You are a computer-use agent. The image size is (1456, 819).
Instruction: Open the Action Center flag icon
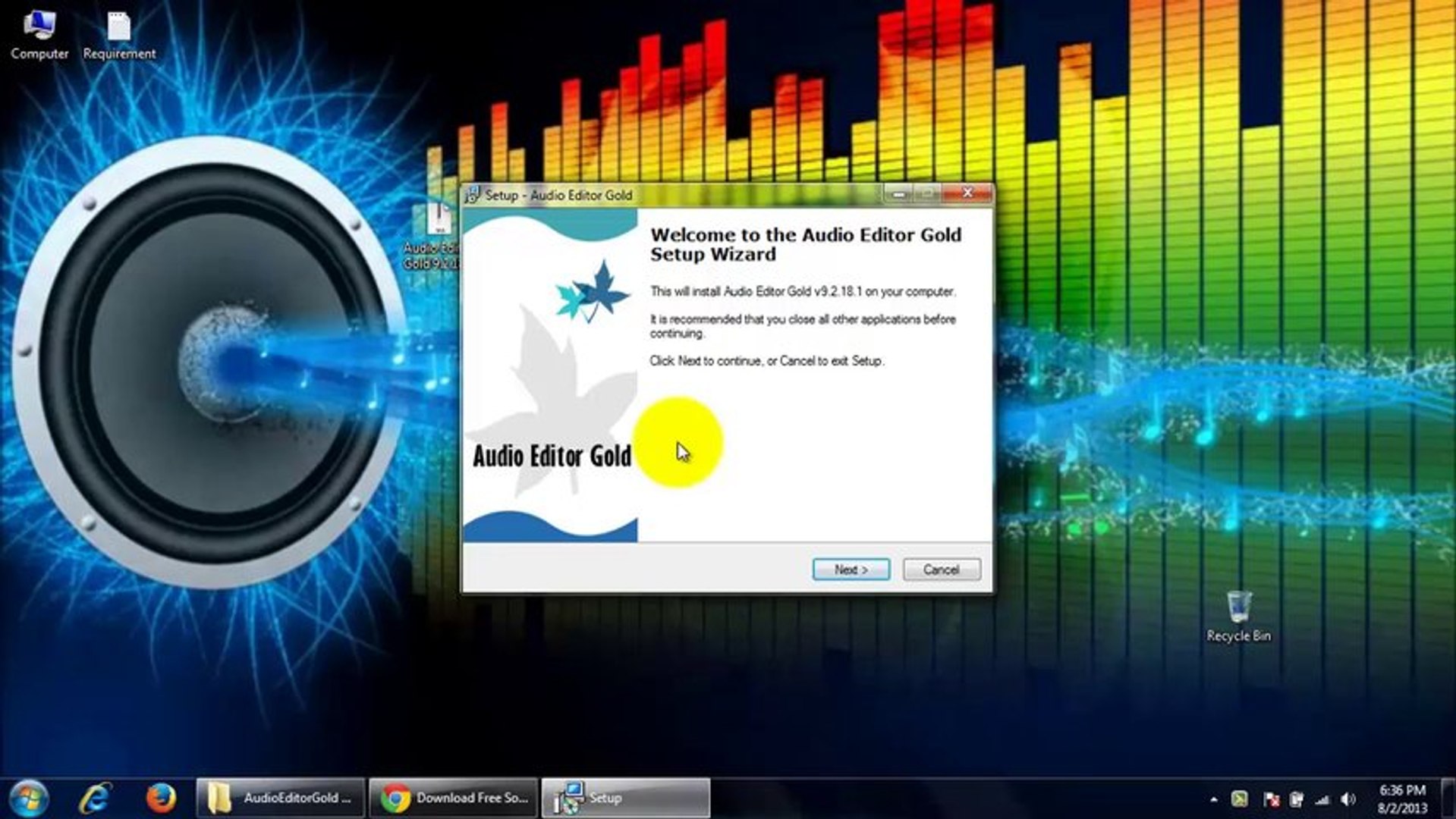1271,799
